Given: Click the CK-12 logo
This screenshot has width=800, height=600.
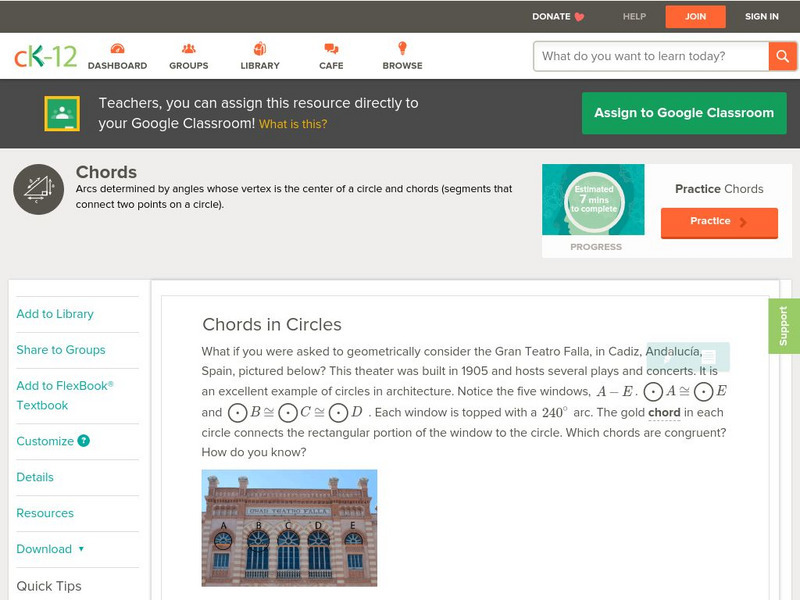Looking at the screenshot, I should point(45,56).
